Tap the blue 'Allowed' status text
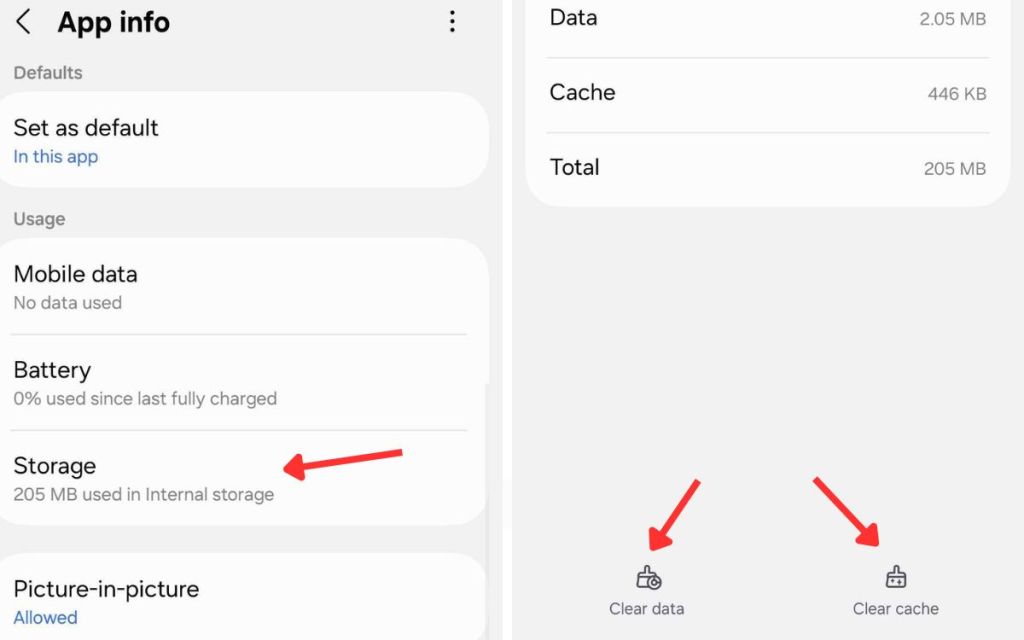The image size is (1024, 640). point(45,618)
